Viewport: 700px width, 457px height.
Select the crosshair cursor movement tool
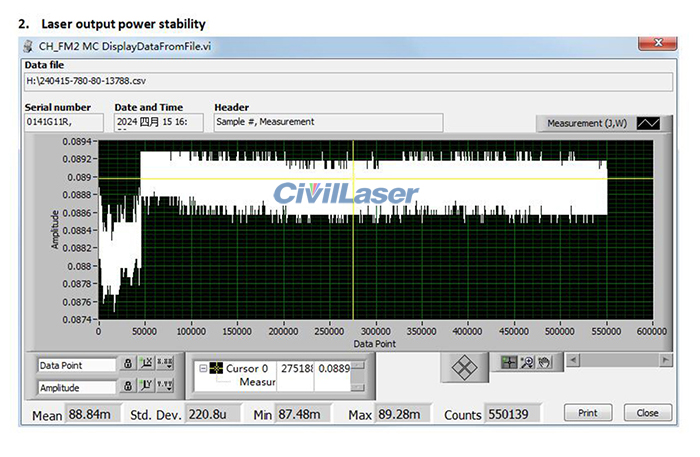(x=509, y=362)
